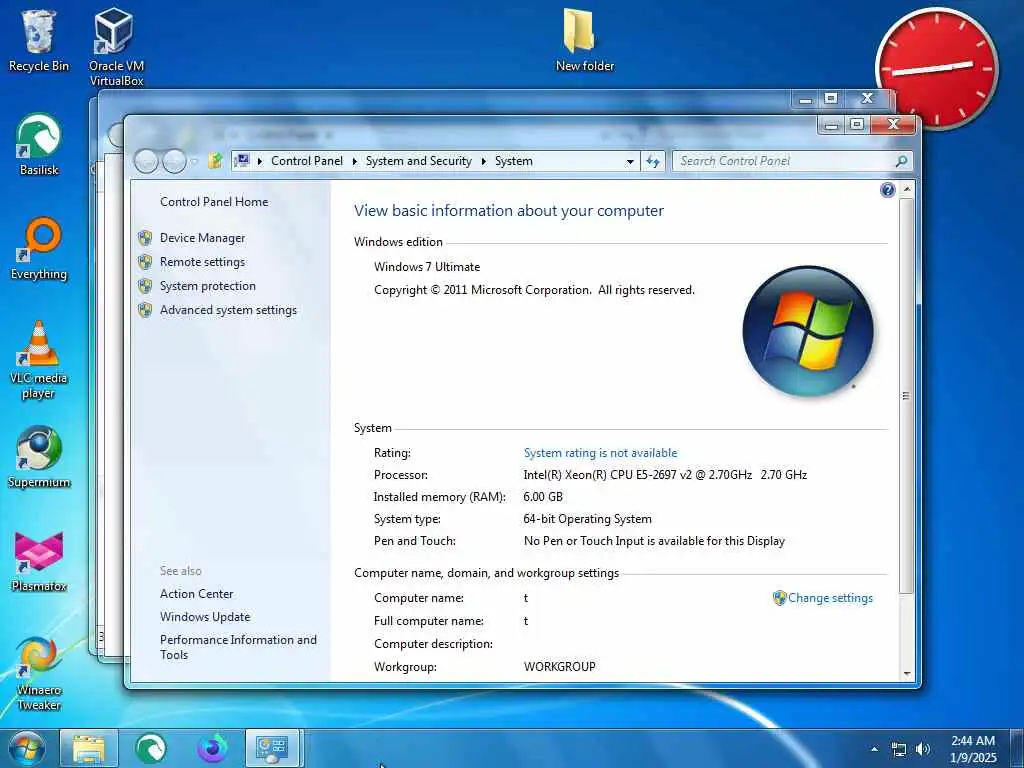Open Remote settings link
This screenshot has height=768, width=1024.
click(202, 263)
